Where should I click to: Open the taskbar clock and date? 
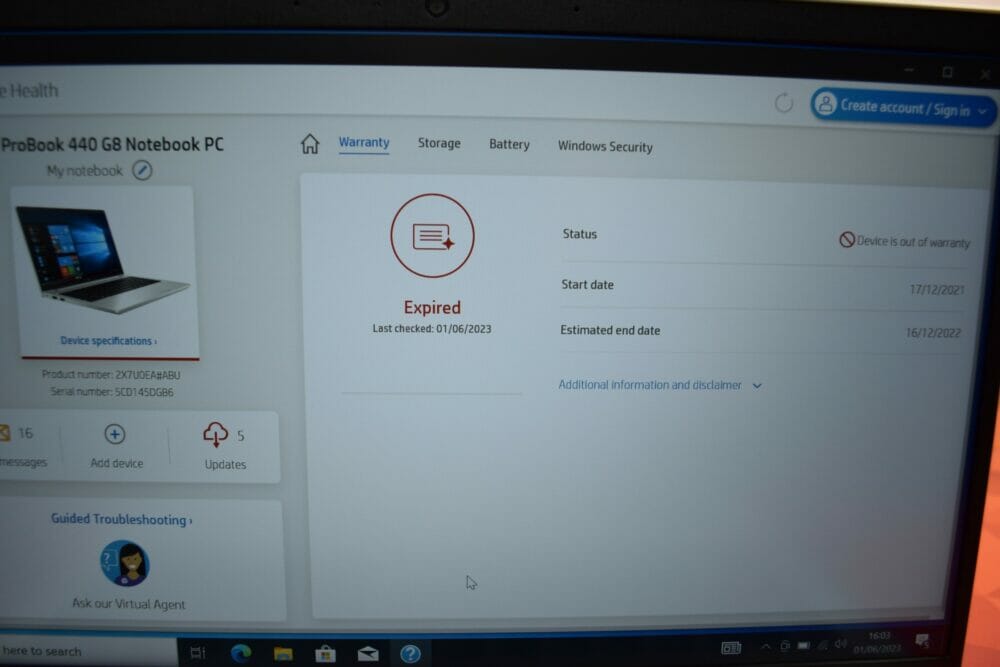point(878,642)
